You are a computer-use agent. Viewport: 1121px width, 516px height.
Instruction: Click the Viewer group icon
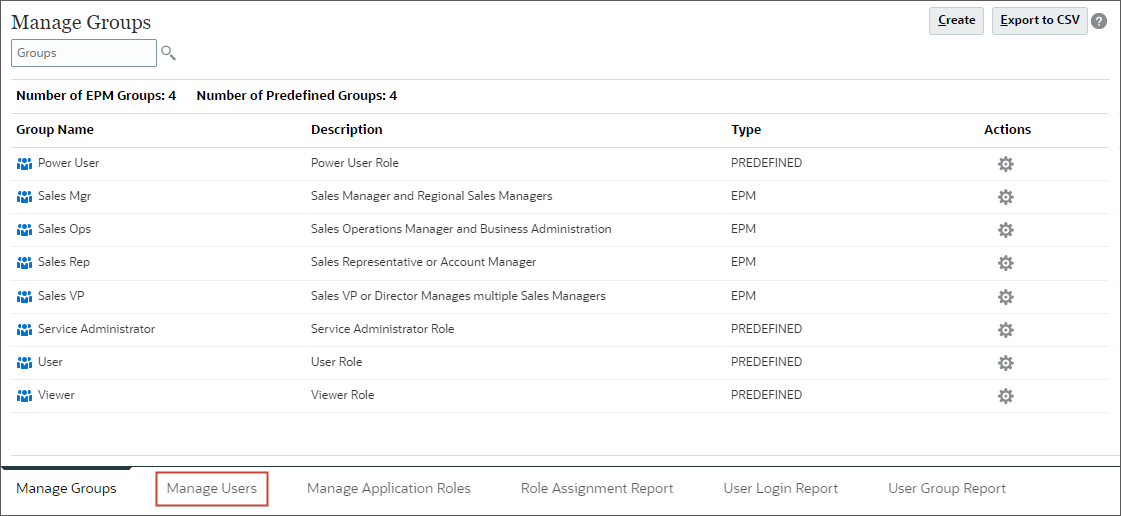(24, 395)
